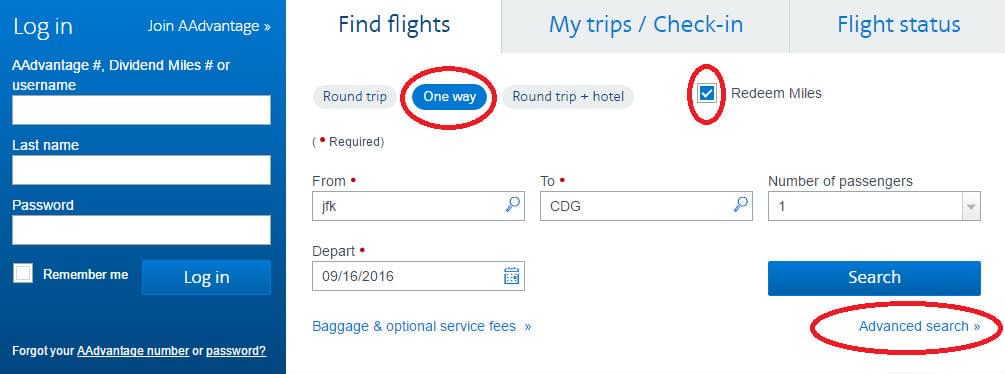This screenshot has width=1005, height=374.
Task: Click the Search button
Action: click(874, 278)
